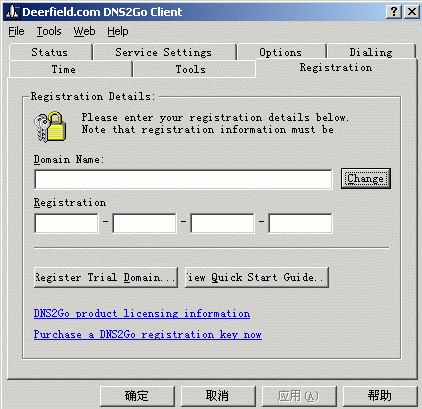Open the Web menu
The width and height of the screenshot is (422, 409).
point(84,31)
